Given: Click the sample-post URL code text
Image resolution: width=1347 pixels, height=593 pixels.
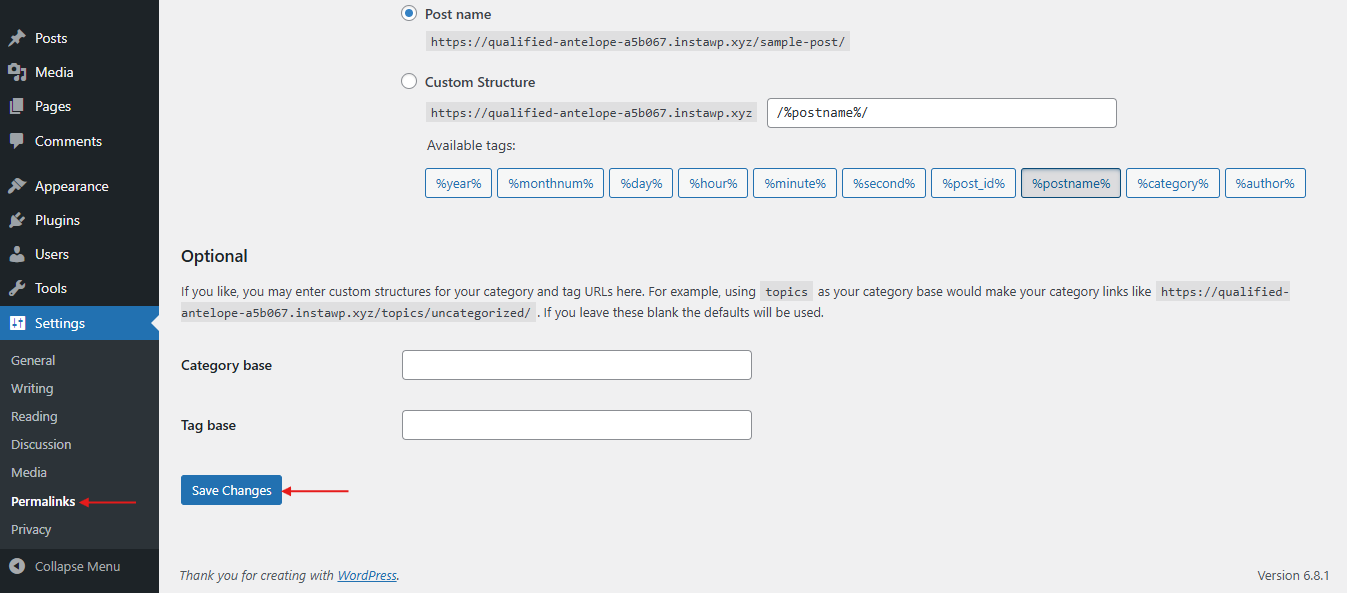Looking at the screenshot, I should click(638, 42).
